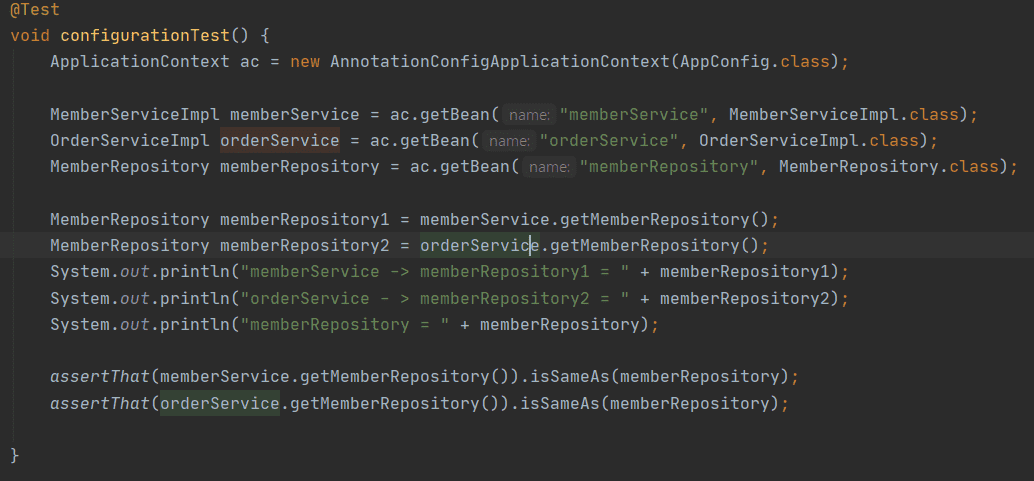
Task: Click the name: hint before "memberRepository"
Action: (549, 168)
